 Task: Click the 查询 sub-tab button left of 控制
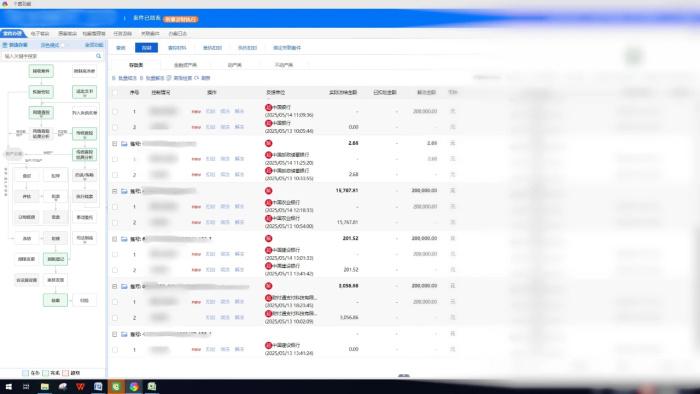(x=121, y=48)
